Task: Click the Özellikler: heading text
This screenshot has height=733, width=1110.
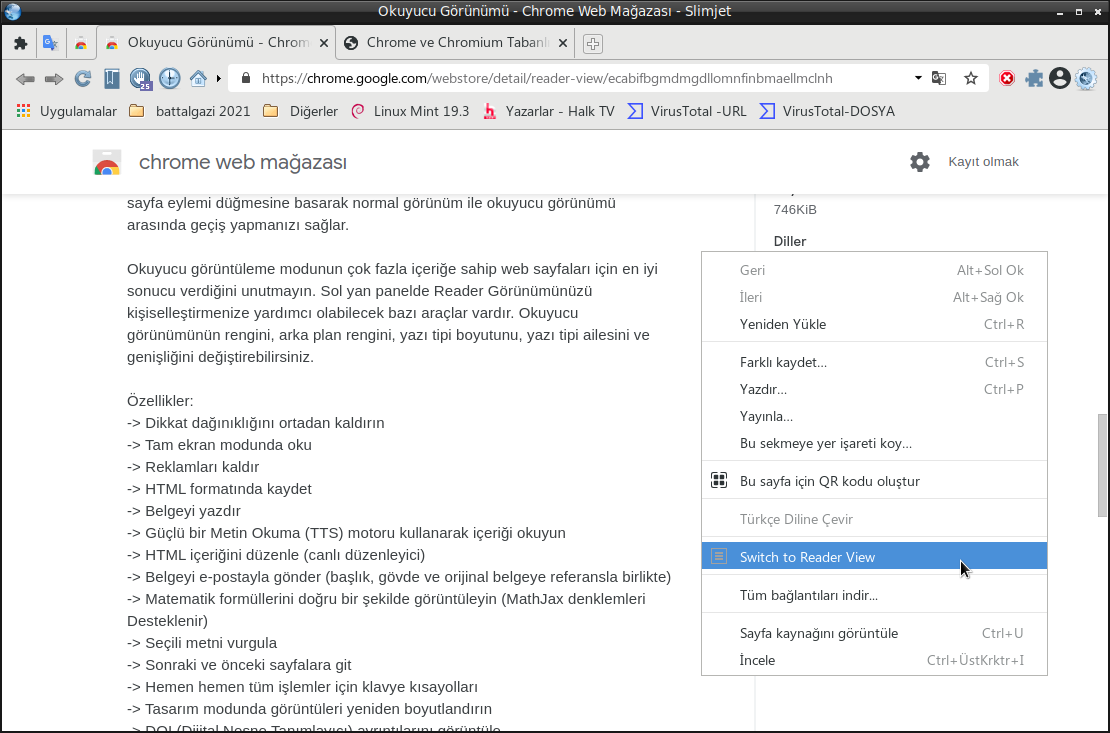Action: pyautogui.click(x=160, y=401)
